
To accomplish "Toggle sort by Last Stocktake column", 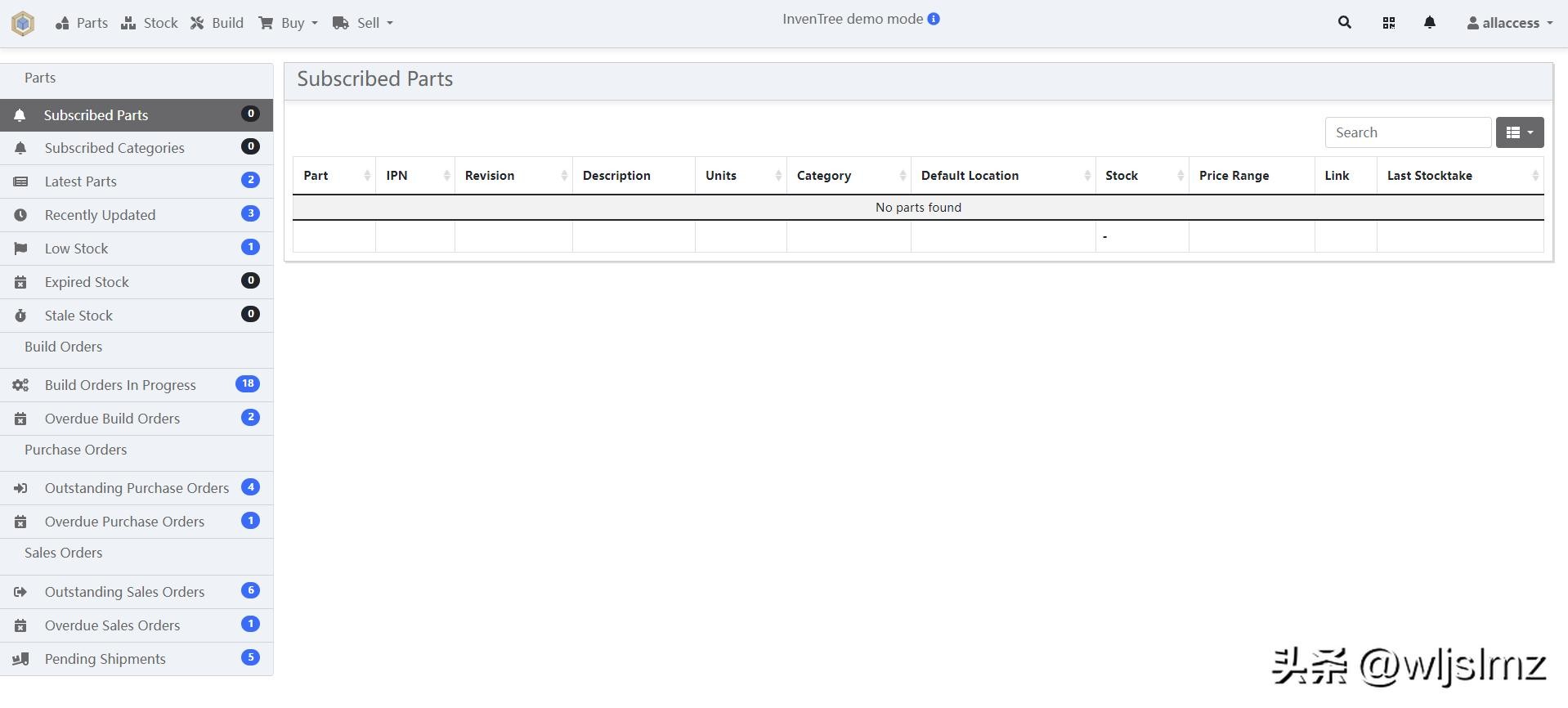I will click(x=1459, y=176).
